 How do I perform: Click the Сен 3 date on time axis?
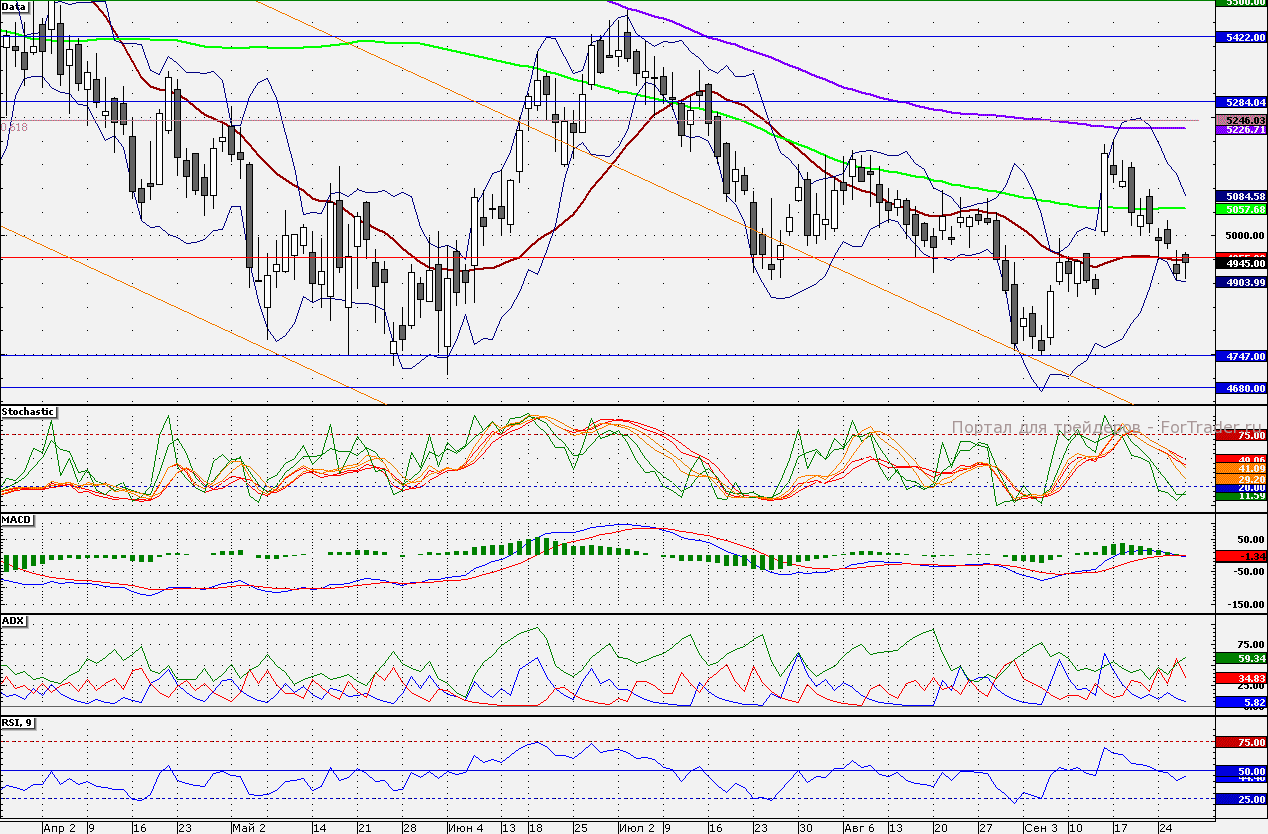1040,828
